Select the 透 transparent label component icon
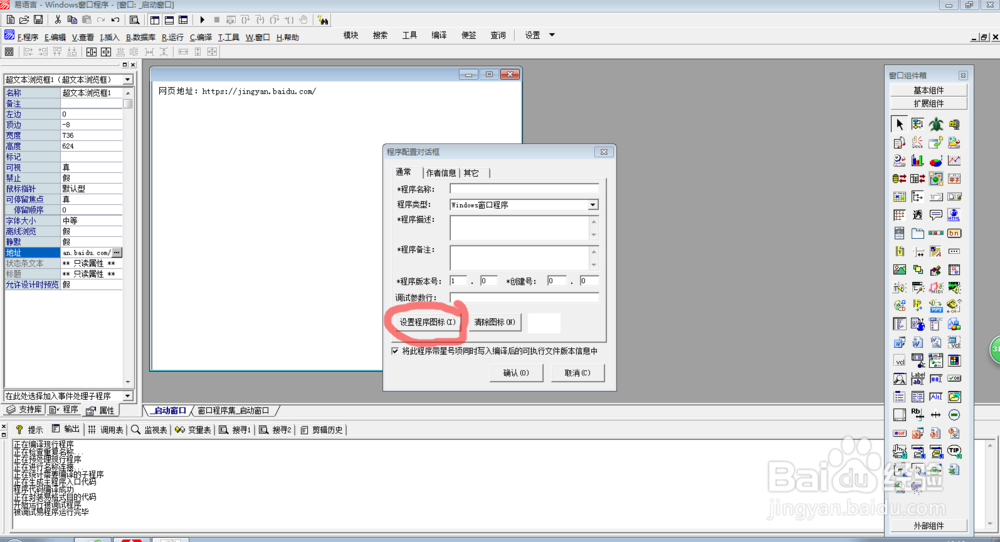 917,215
